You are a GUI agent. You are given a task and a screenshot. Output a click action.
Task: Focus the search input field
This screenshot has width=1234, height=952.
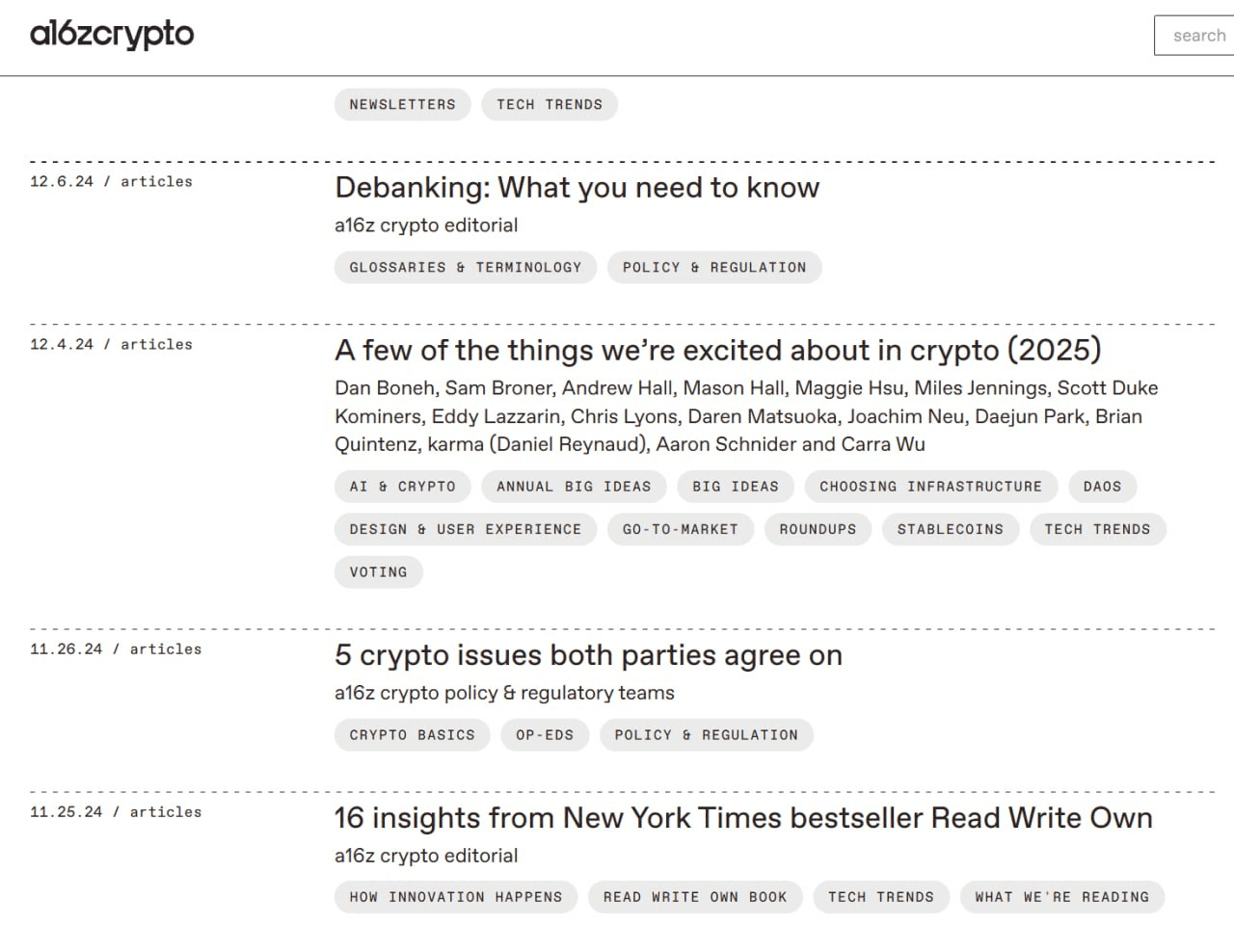click(x=1194, y=36)
